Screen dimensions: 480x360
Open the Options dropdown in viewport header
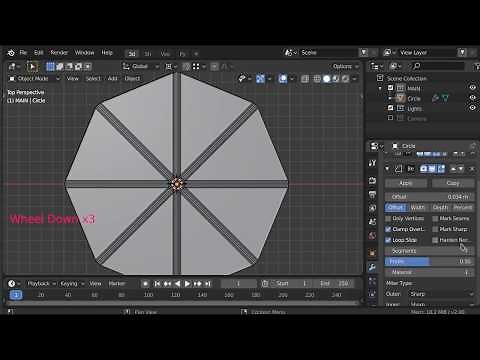pos(345,66)
